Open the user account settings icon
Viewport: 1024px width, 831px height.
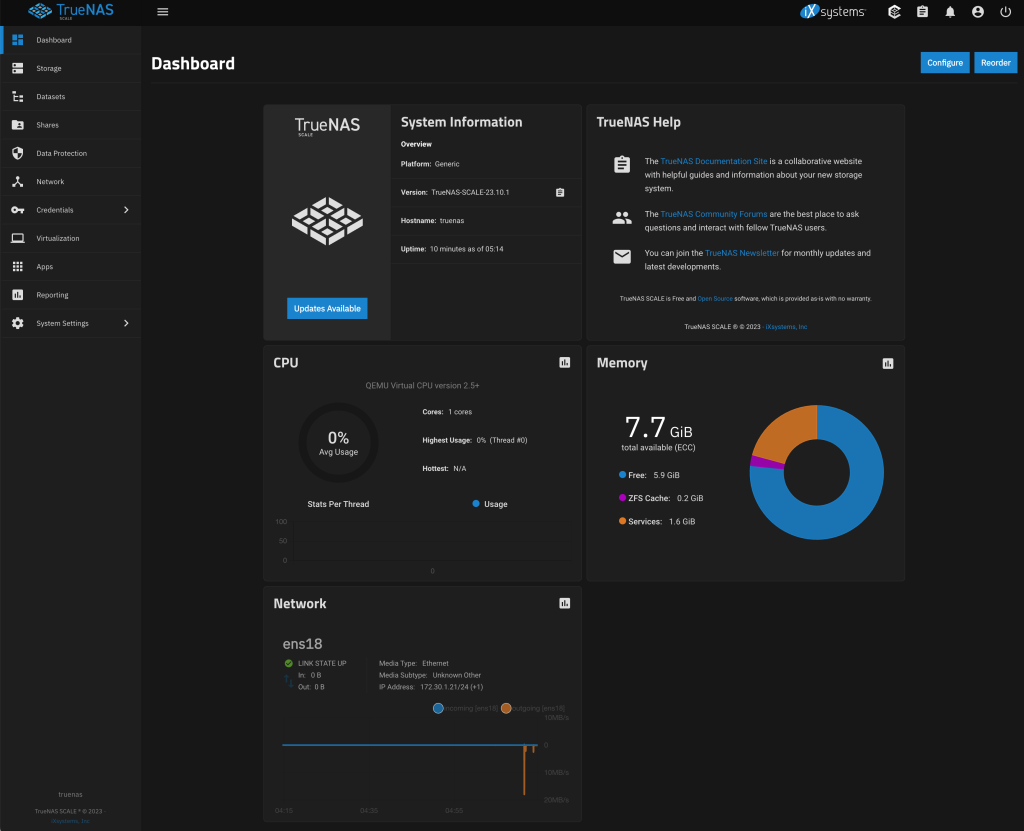click(978, 12)
